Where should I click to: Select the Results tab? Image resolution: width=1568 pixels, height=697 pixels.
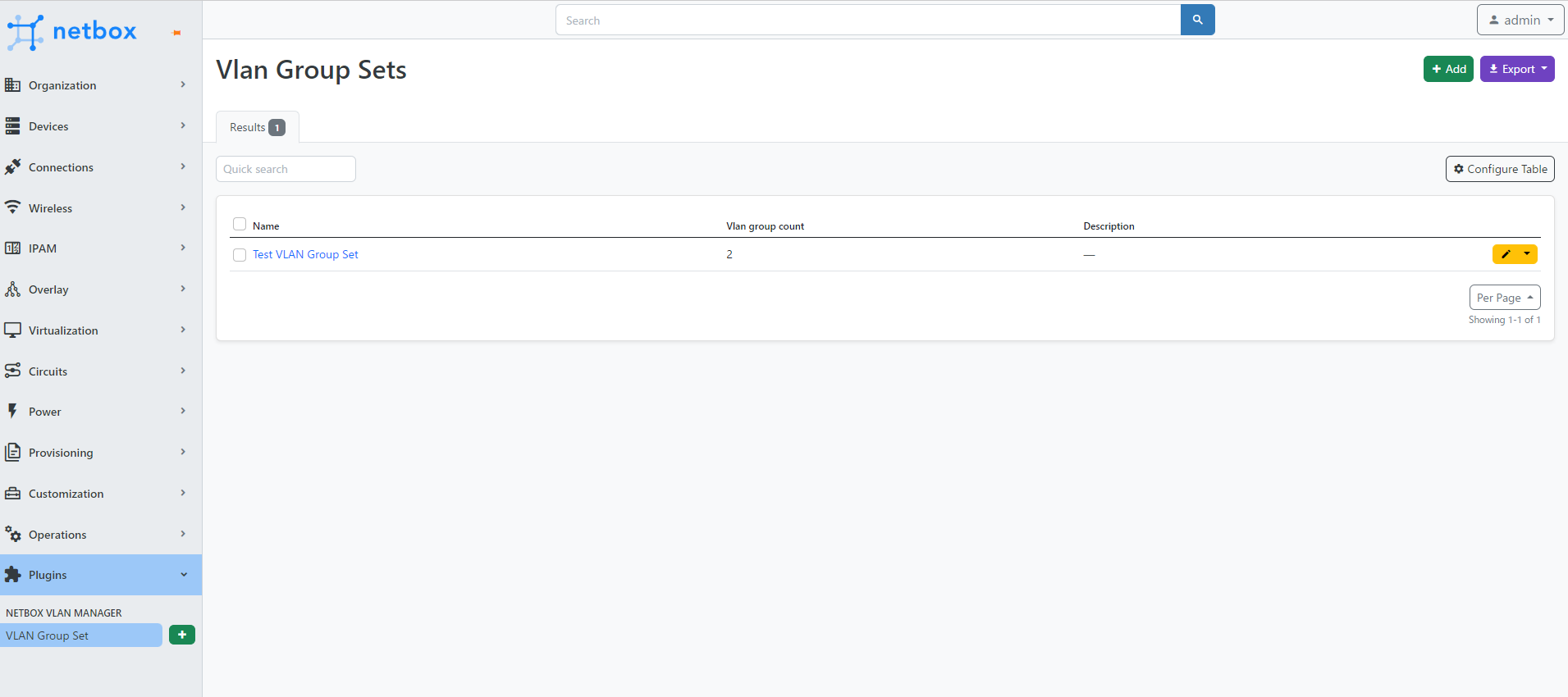[x=257, y=127]
